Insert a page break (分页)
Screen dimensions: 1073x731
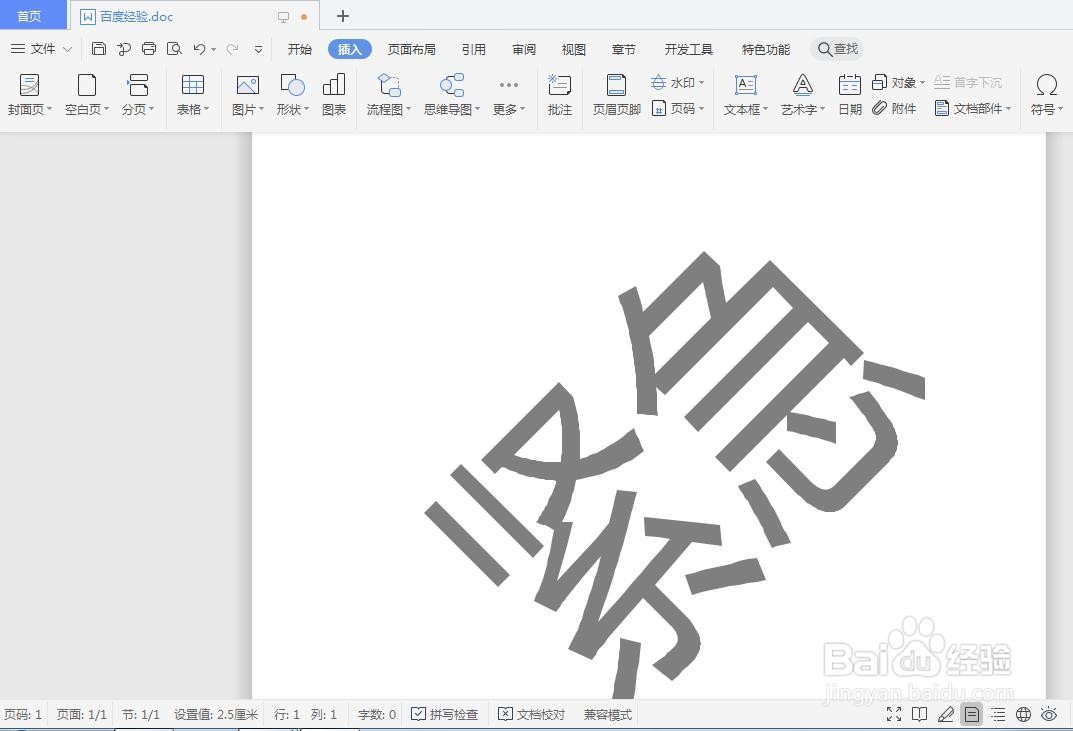click(x=138, y=94)
